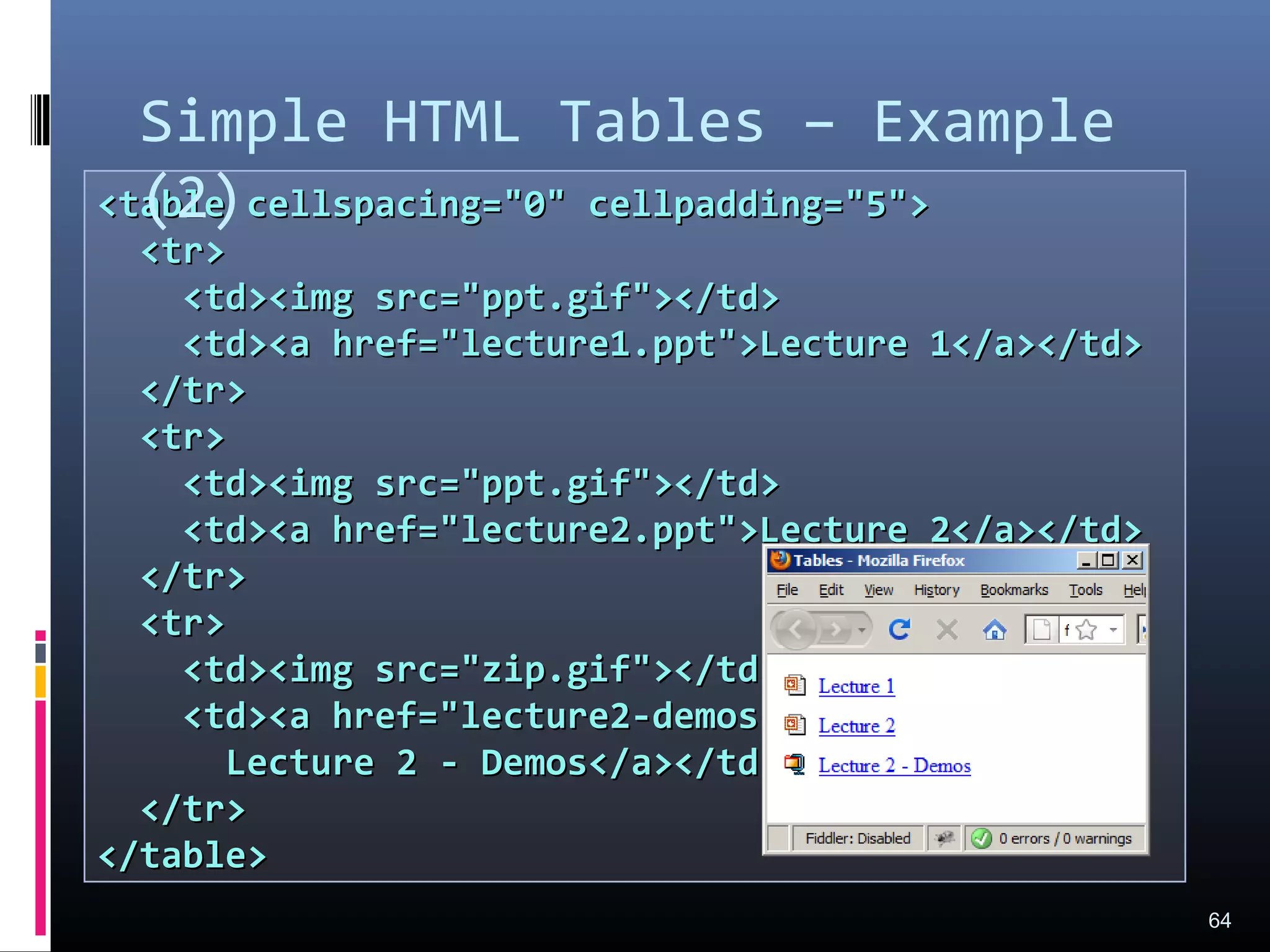Screen dimensions: 1270x952
Task: Open the File menu
Action: pyautogui.click(x=787, y=590)
